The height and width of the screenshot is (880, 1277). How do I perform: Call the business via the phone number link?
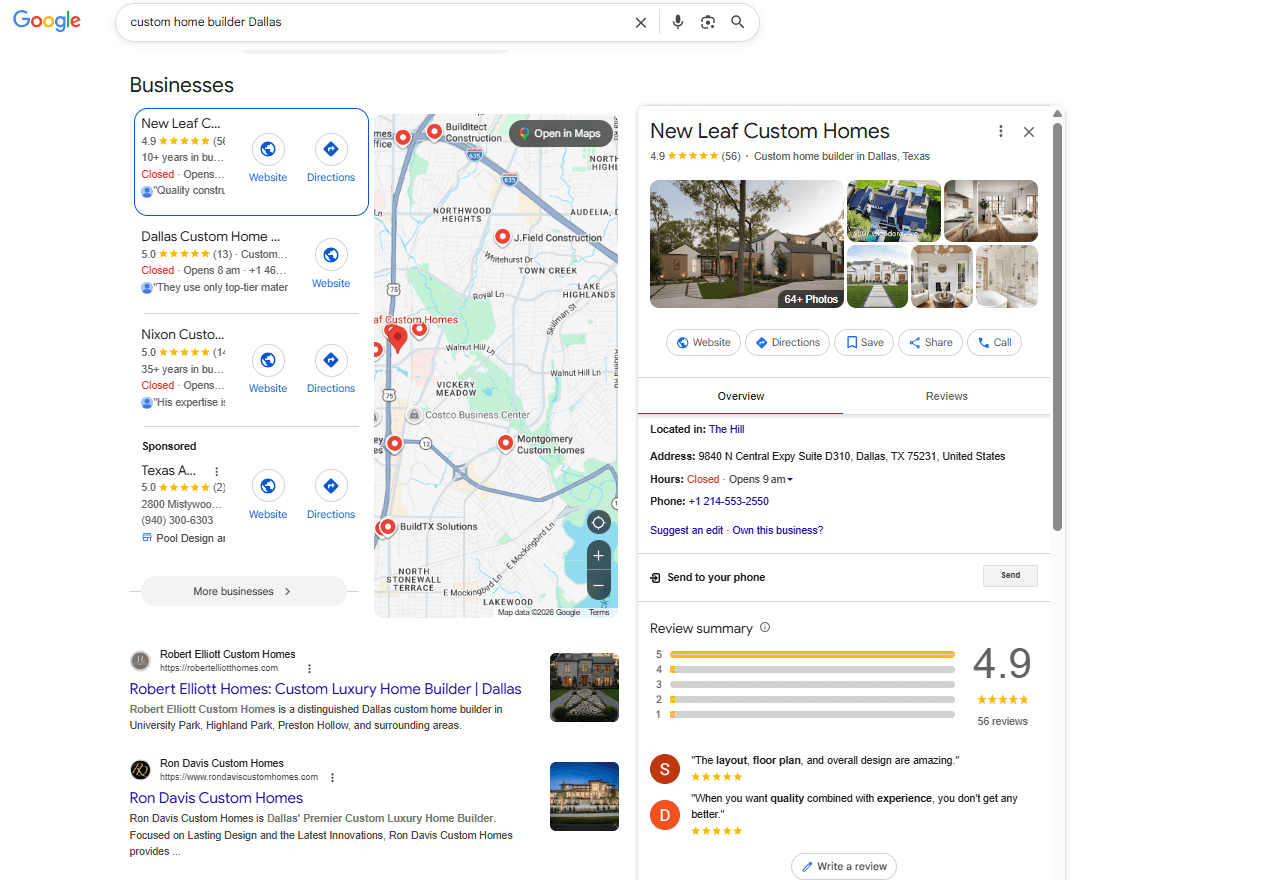pyautogui.click(x=728, y=502)
